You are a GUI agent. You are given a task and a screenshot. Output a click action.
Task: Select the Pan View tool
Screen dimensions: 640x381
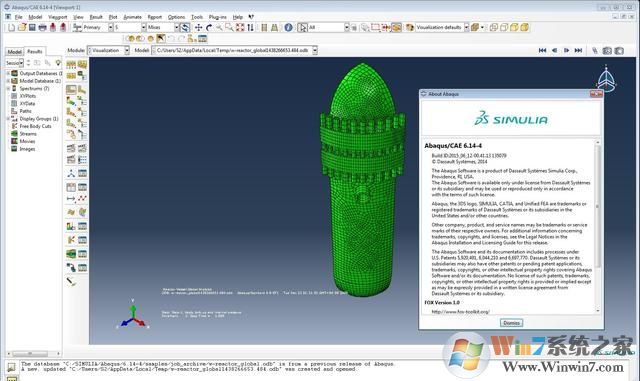(x=198, y=27)
